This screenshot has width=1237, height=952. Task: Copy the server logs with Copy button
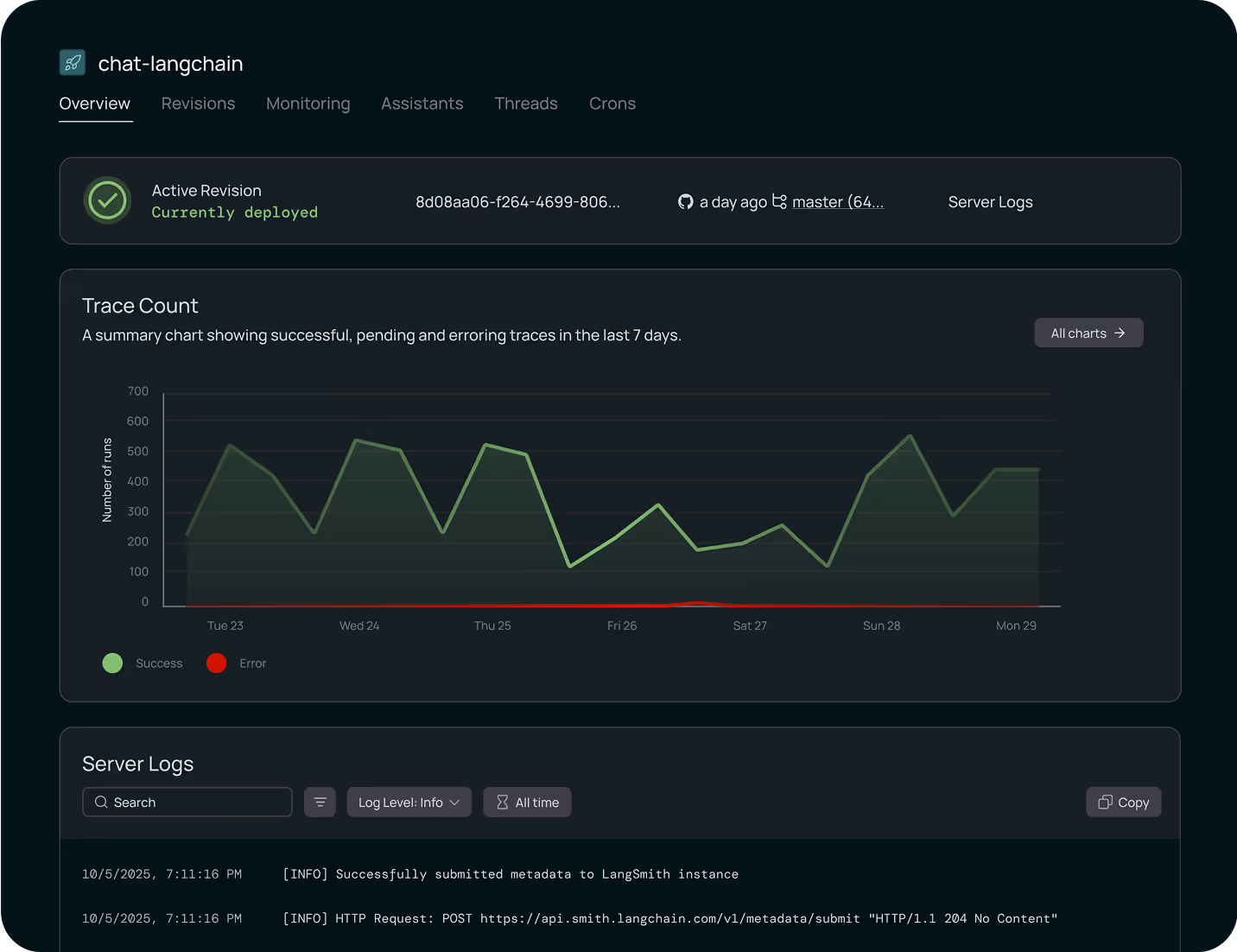pyautogui.click(x=1123, y=802)
